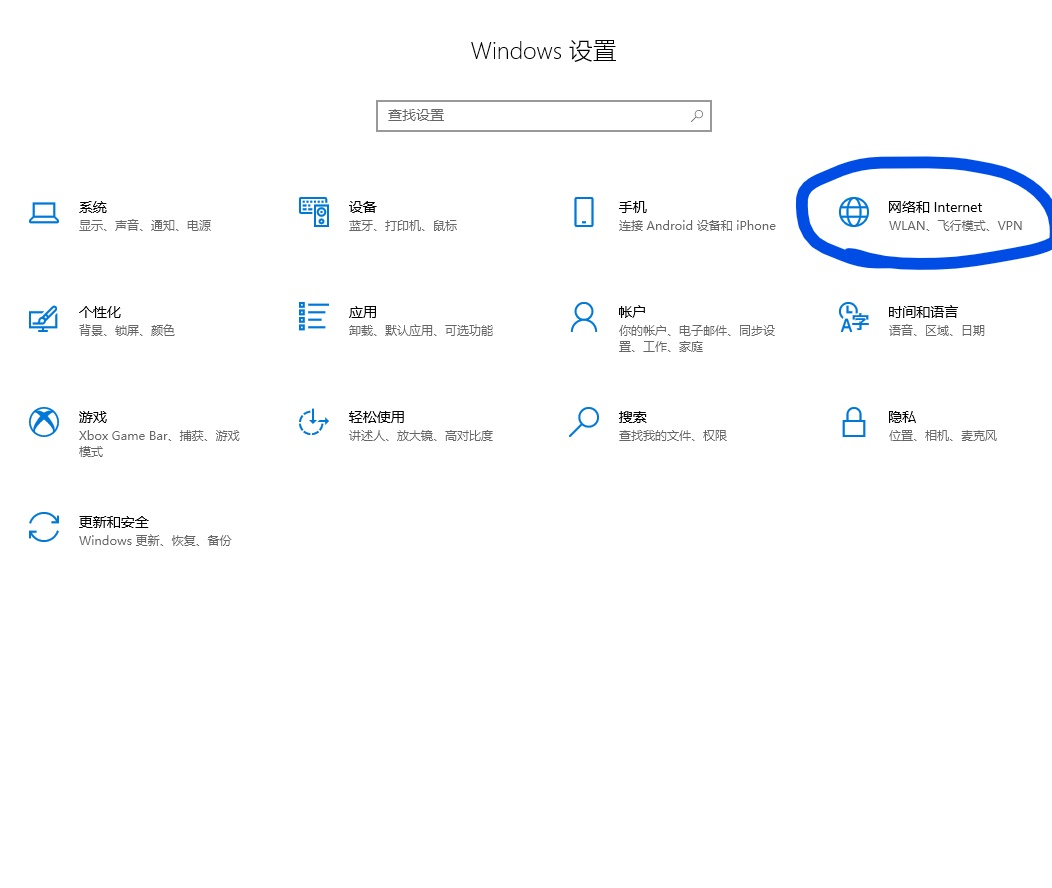Select the 网络和 Internet title

coord(935,207)
